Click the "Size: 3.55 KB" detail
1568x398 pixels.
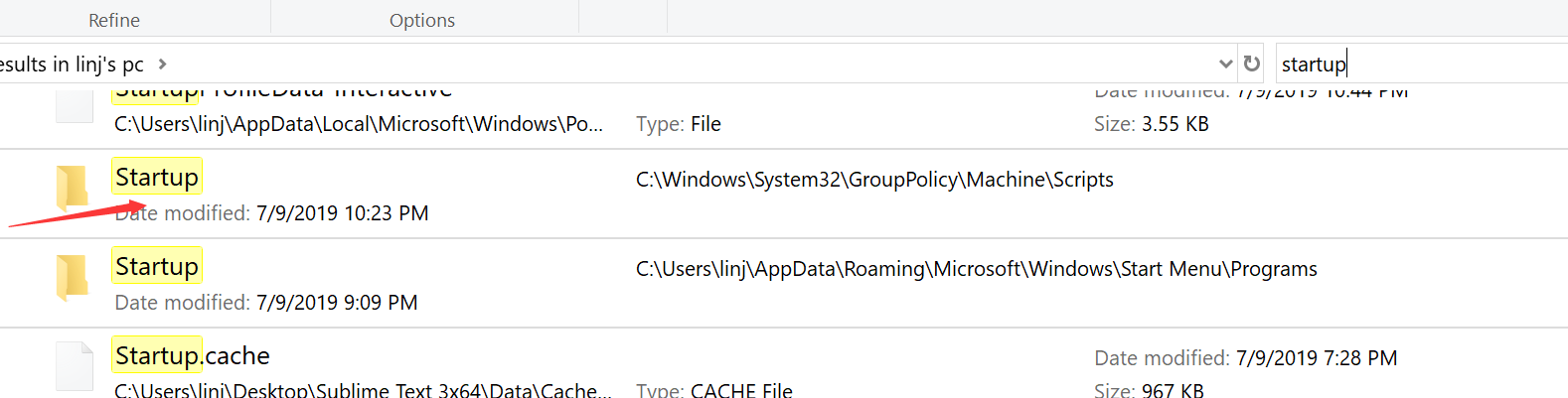pyautogui.click(x=1151, y=124)
